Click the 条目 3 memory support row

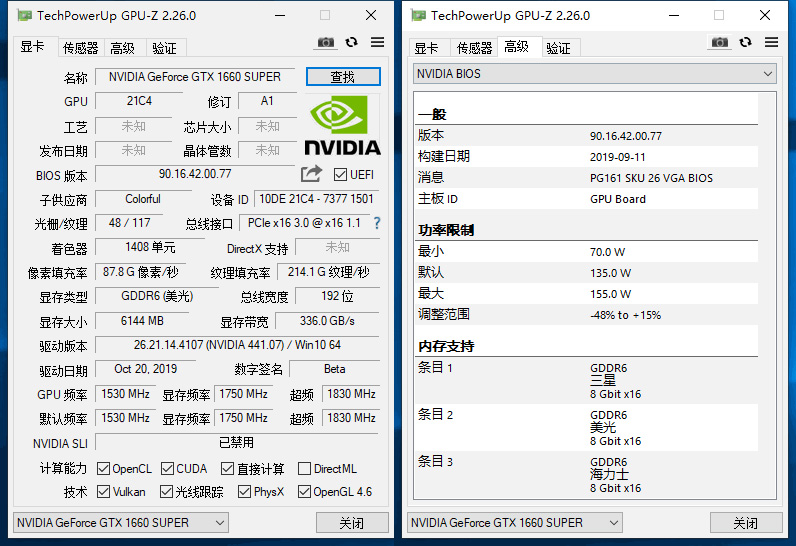[x=586, y=475]
